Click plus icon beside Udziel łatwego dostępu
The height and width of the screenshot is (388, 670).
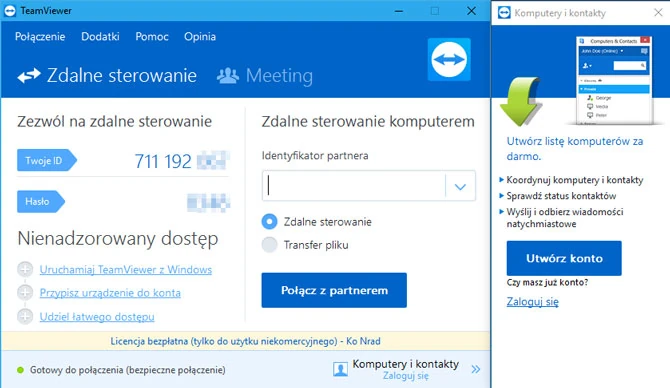click(x=25, y=317)
